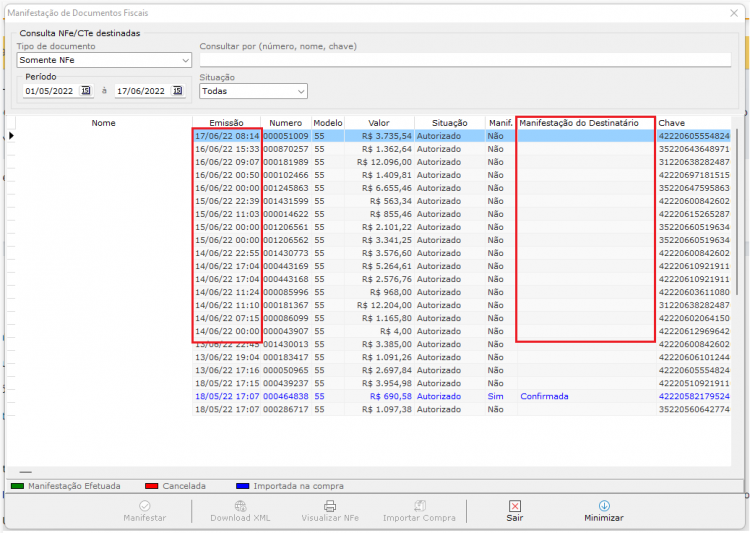The height and width of the screenshot is (533, 750).
Task: Click the Emissão column header
Action: pyautogui.click(x=226, y=123)
